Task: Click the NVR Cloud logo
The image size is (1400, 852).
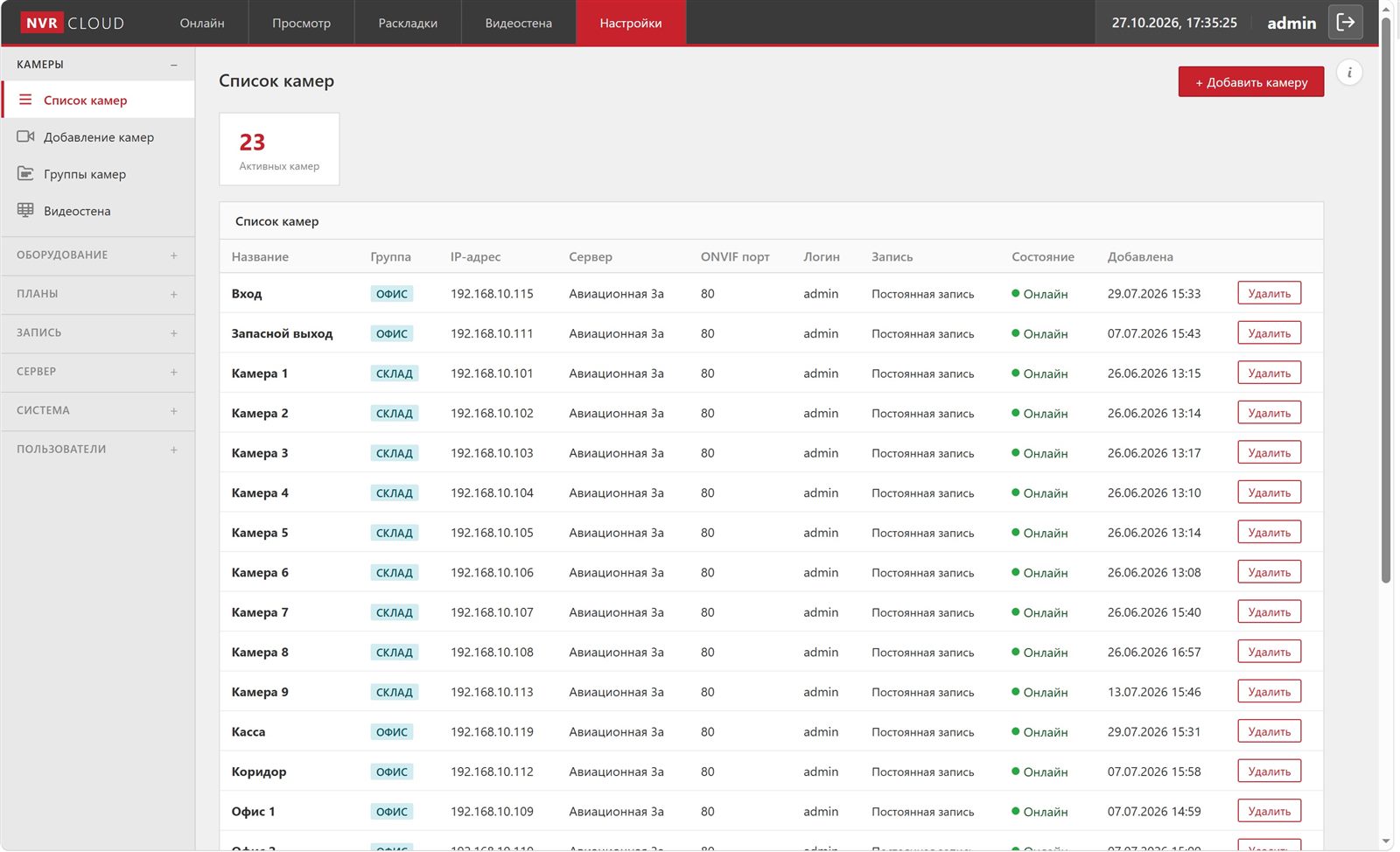Action: (73, 23)
